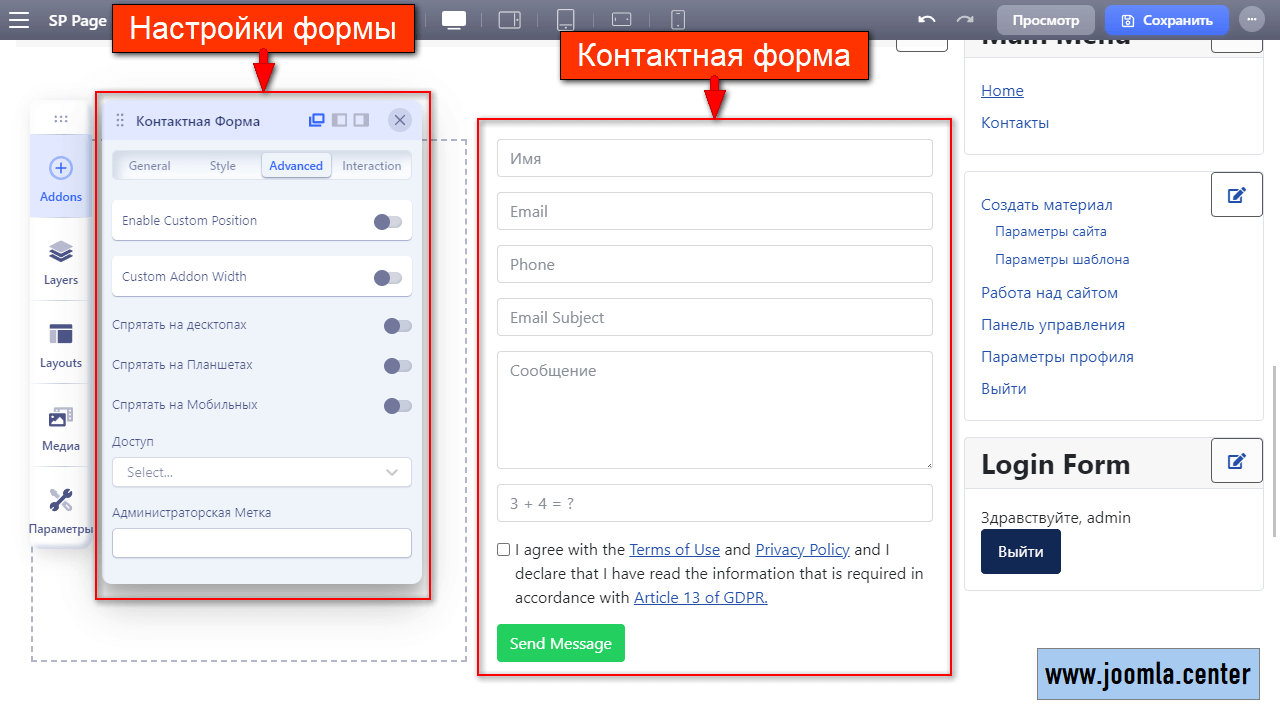Click the Имя input field
The height and width of the screenshot is (720, 1280).
pos(714,157)
